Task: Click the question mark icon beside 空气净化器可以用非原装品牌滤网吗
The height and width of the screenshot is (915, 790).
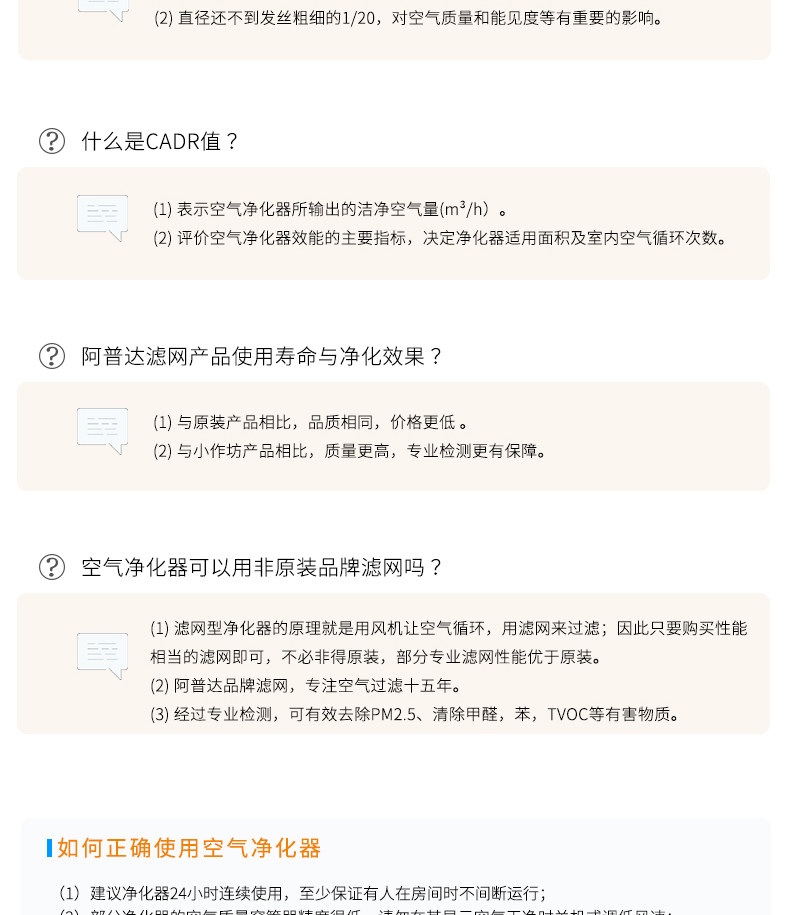Action: (52, 567)
